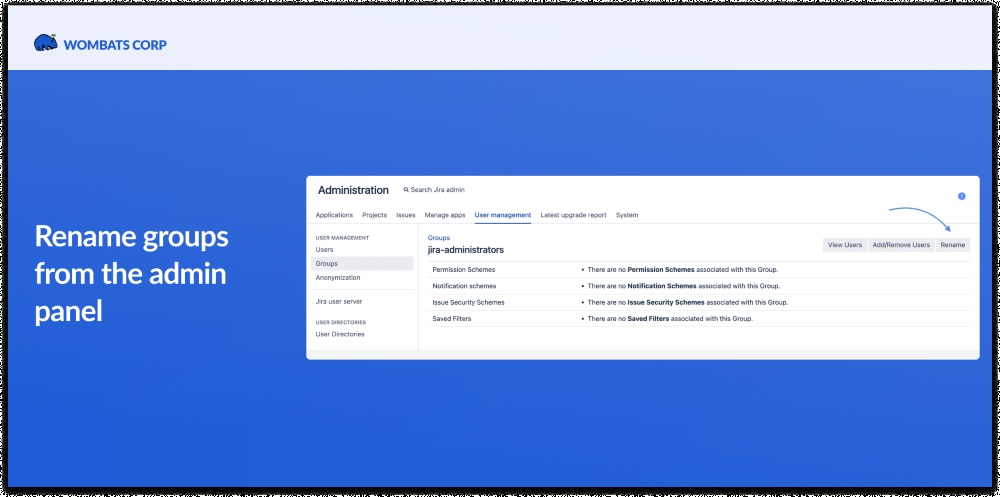Click the Administration page title
The width and height of the screenshot is (1000, 497).
353,190
